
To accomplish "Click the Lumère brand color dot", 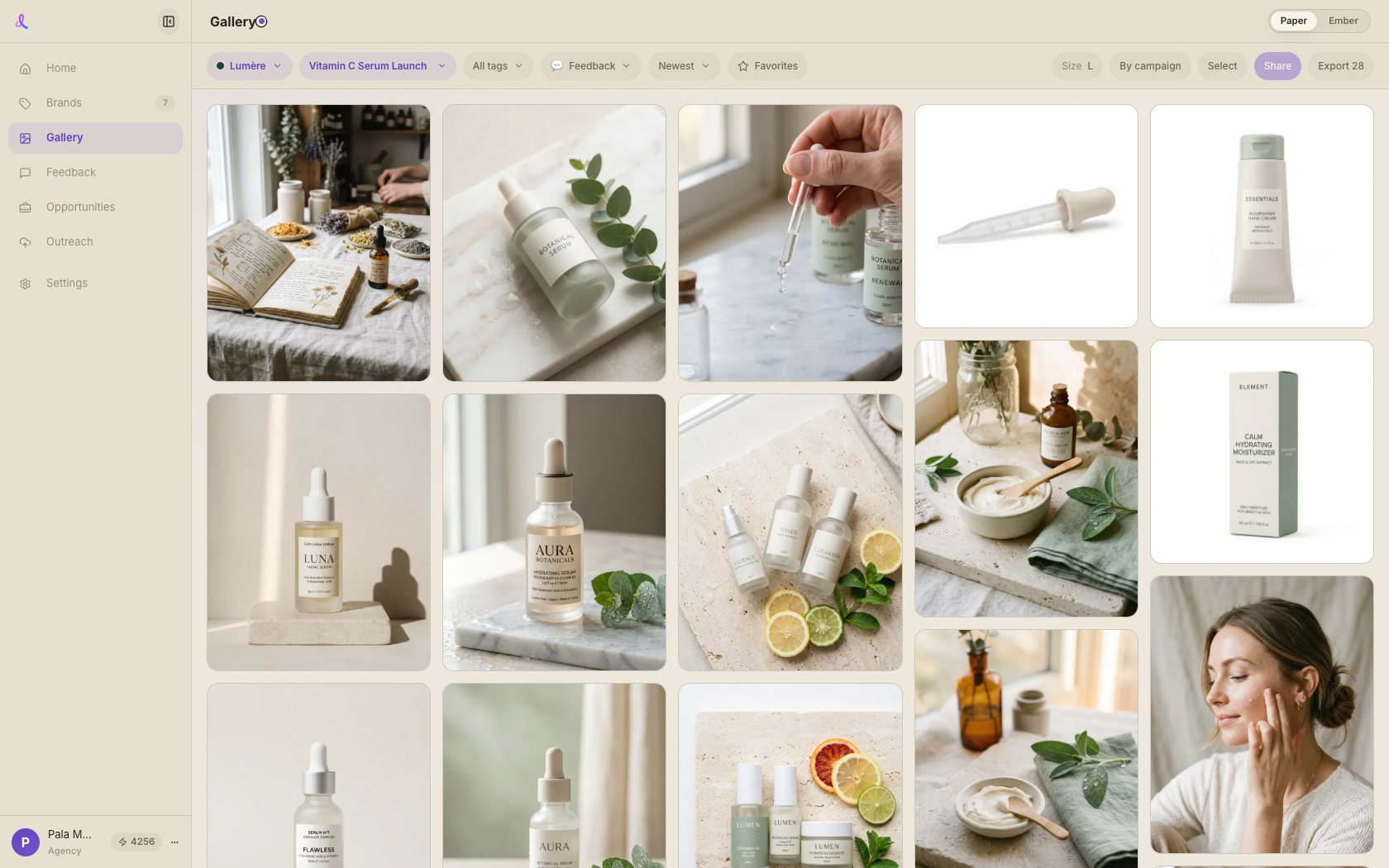I will [x=221, y=66].
